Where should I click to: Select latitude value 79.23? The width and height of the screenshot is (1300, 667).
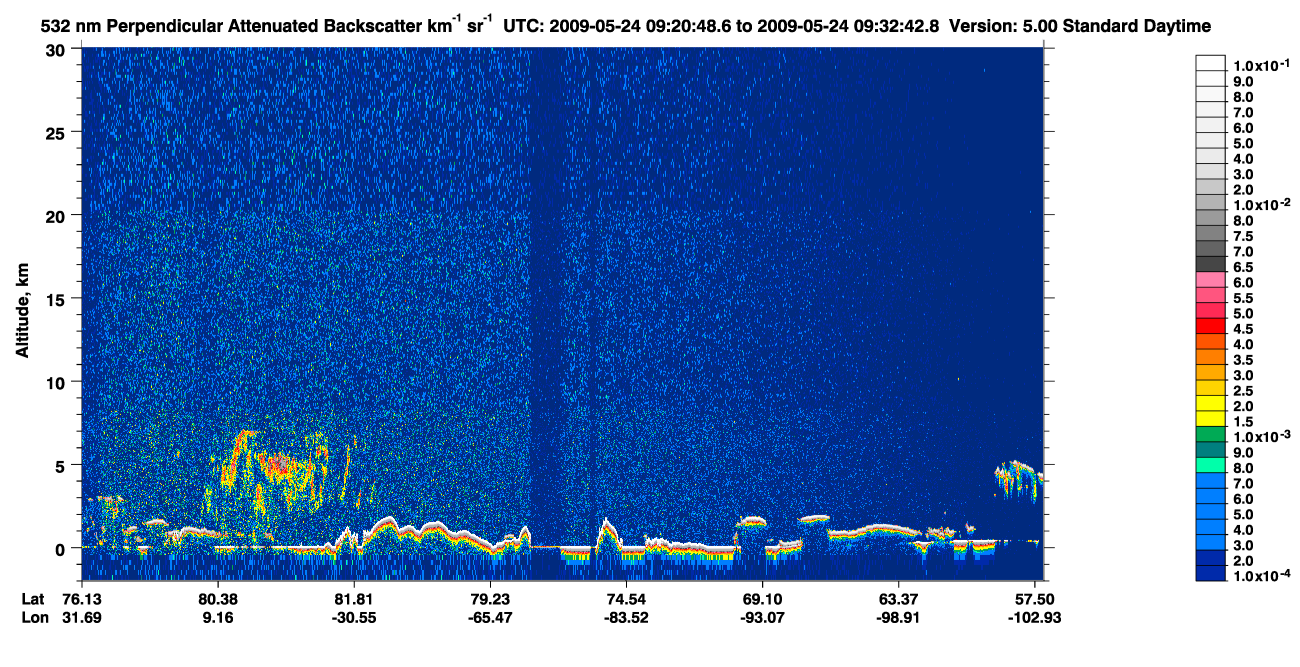pyautogui.click(x=490, y=599)
